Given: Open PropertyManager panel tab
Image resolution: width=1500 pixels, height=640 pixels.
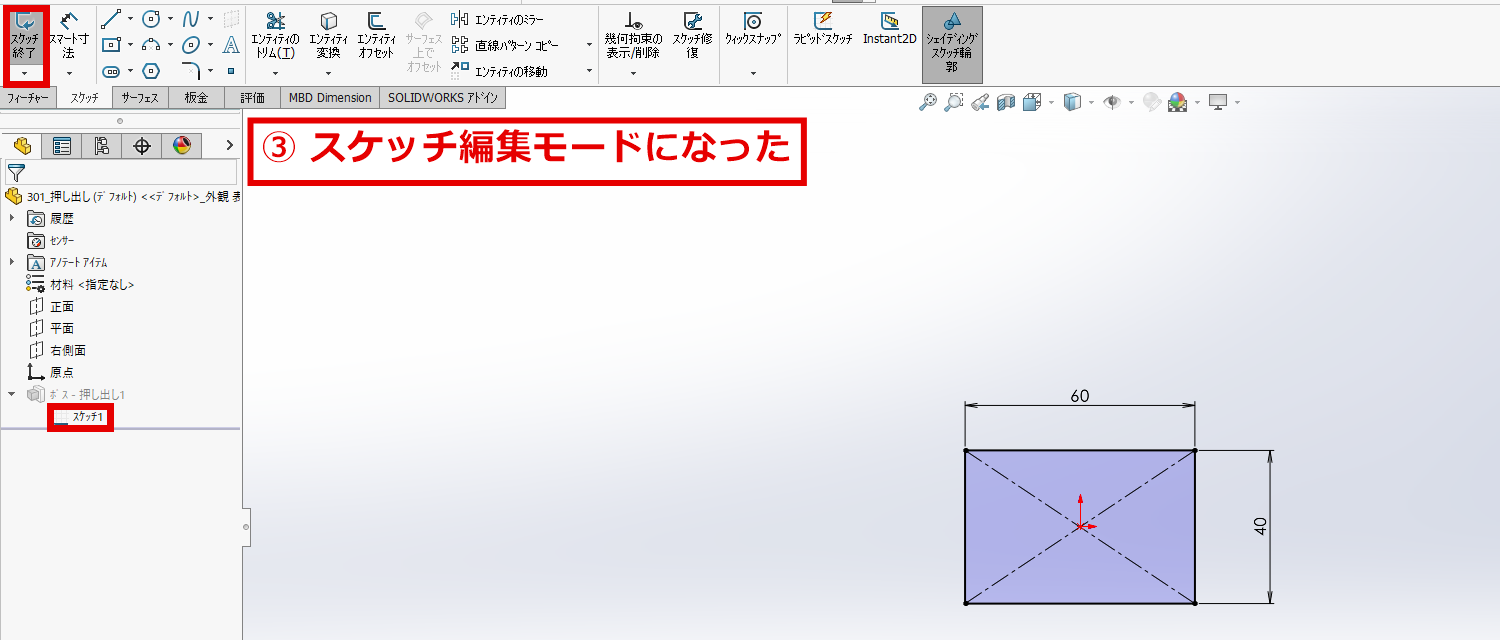Looking at the screenshot, I should coord(62,146).
